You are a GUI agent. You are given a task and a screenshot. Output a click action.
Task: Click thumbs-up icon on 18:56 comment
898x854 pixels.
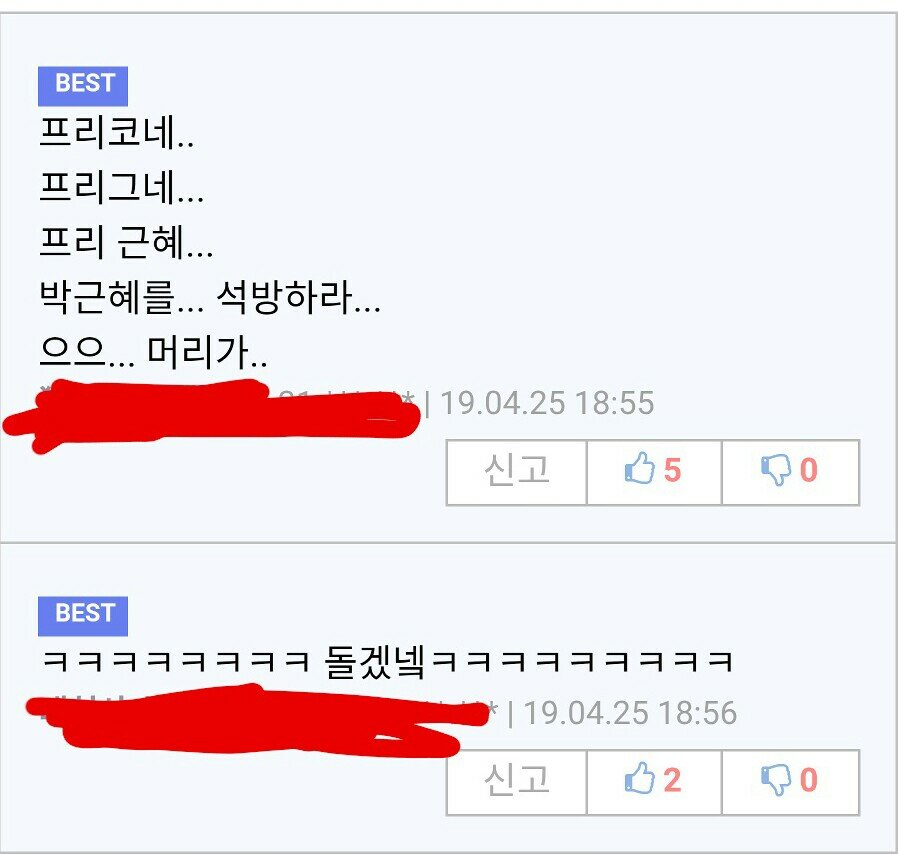(639, 778)
